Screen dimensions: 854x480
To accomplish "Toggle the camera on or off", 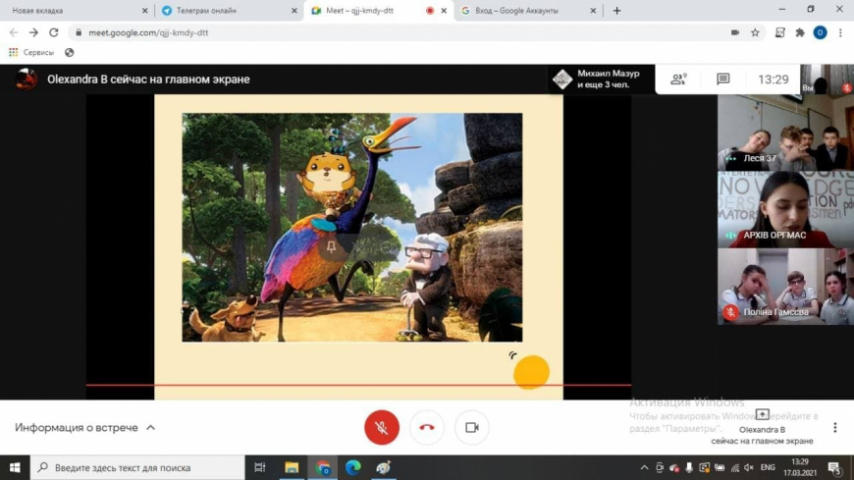I will tap(471, 427).
